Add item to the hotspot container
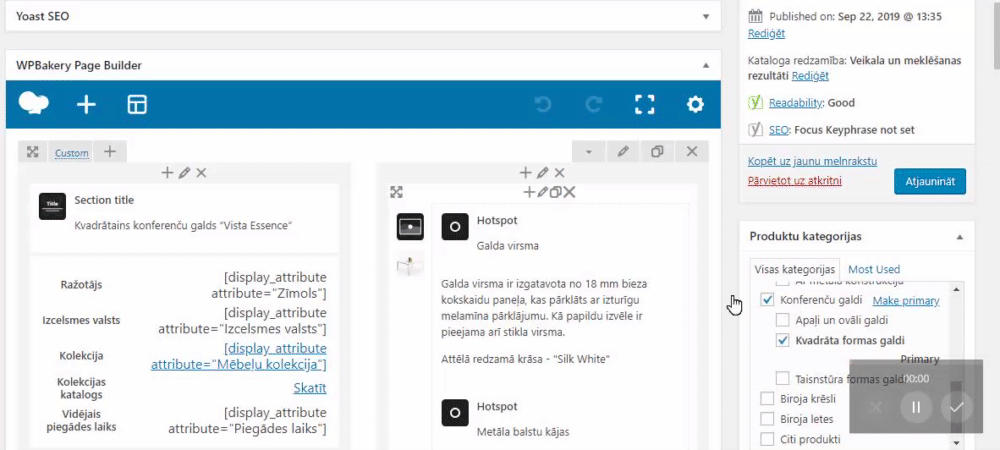Screen dimensions: 1000x450 pos(529,192)
